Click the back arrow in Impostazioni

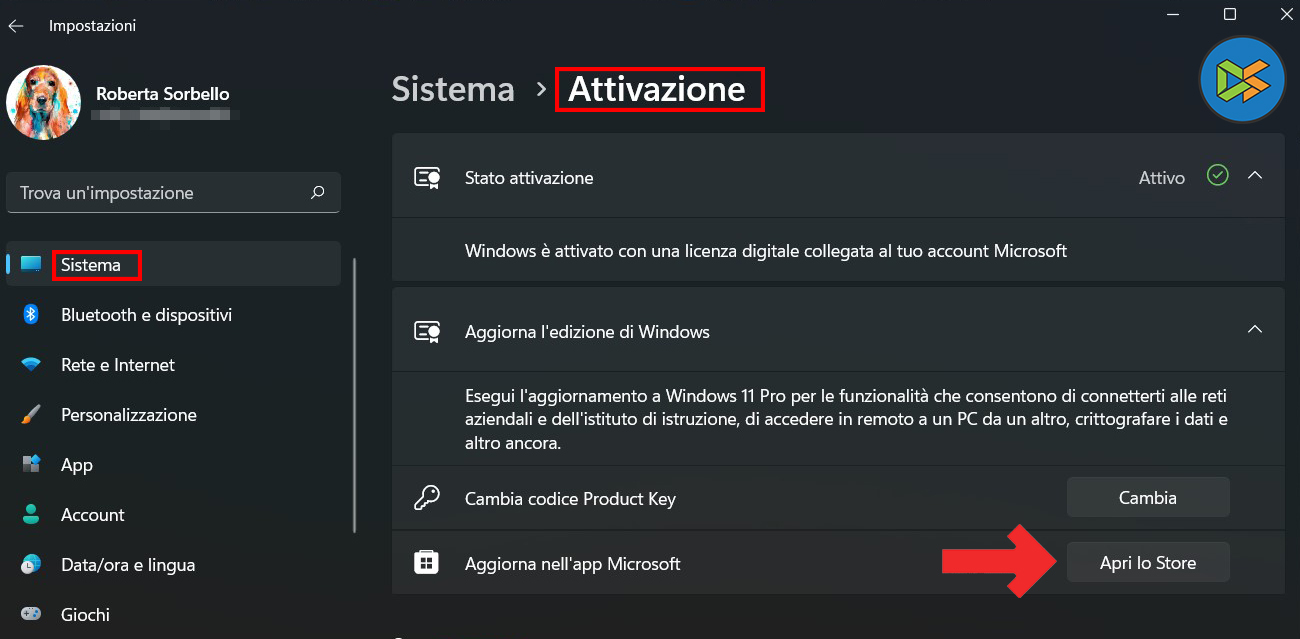[16, 26]
